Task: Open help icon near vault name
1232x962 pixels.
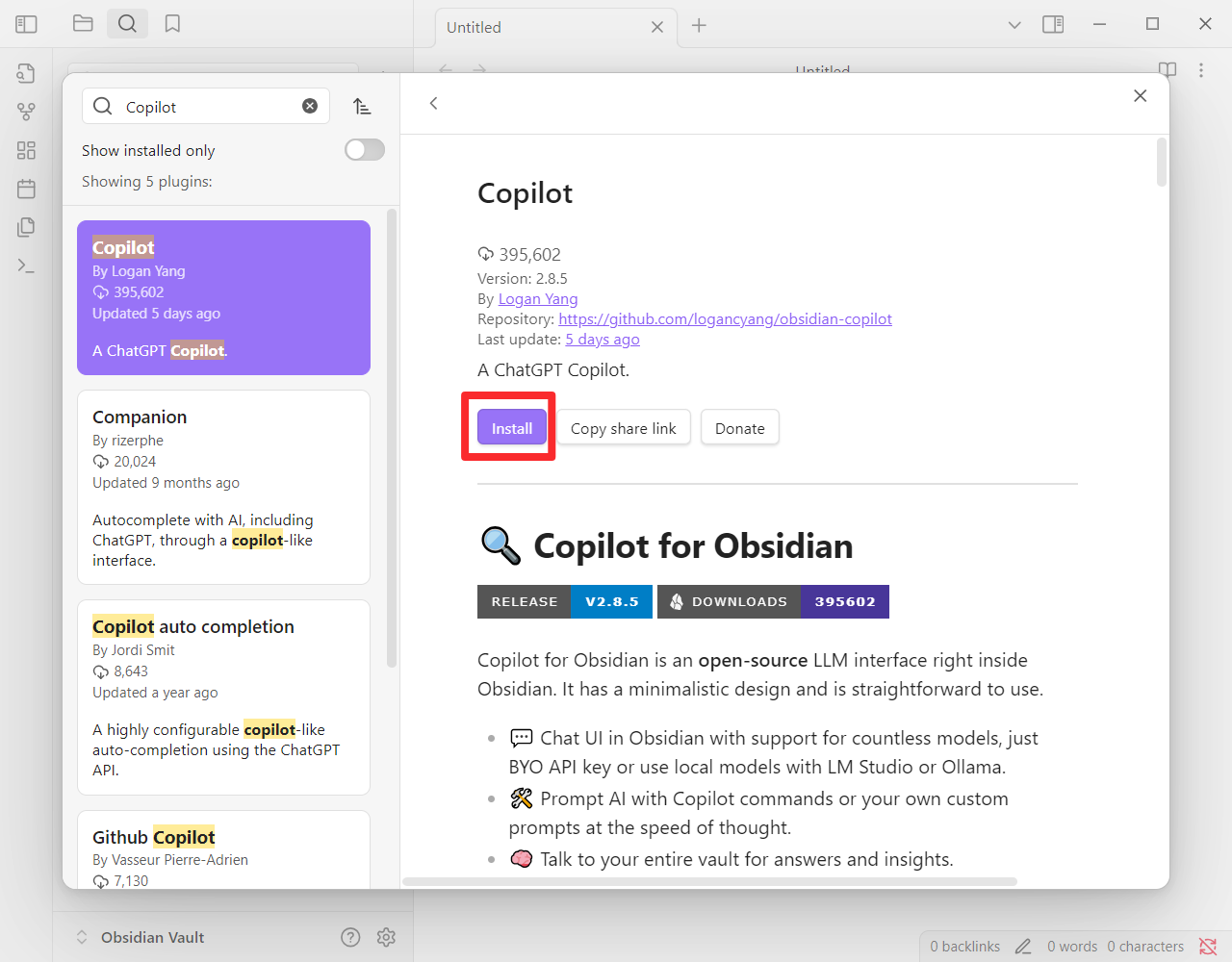Action: 350,937
